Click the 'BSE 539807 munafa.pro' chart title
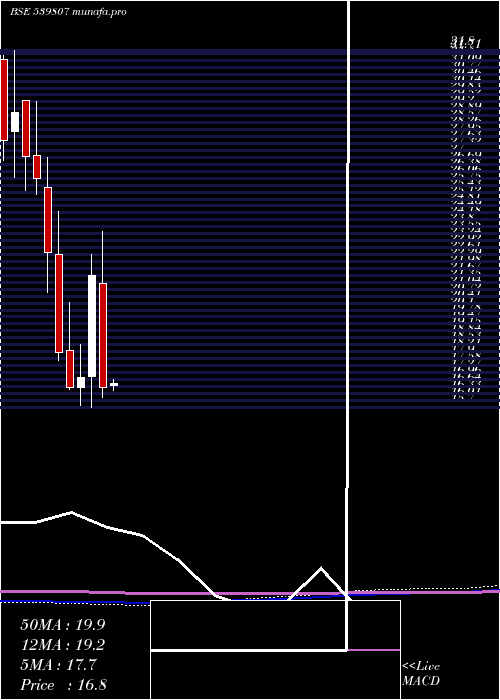 click(68, 12)
